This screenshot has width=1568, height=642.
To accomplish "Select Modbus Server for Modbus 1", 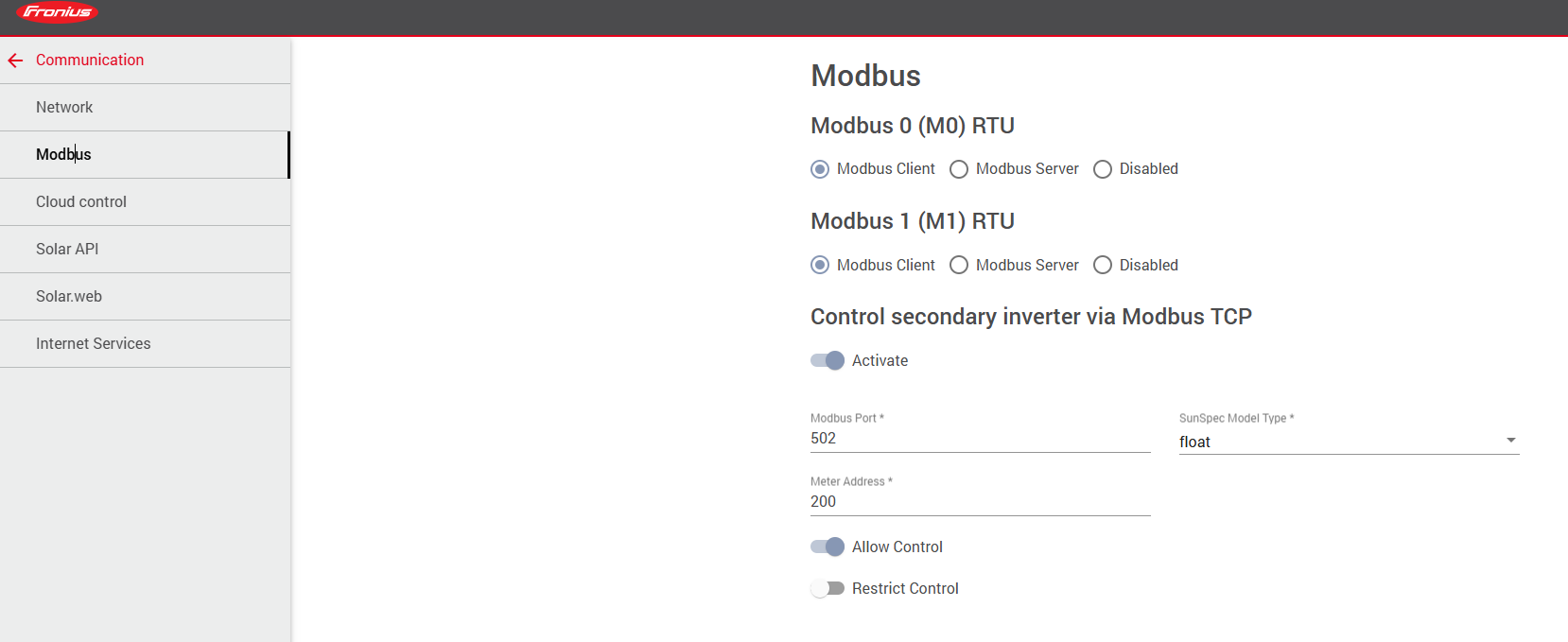I will tap(959, 266).
